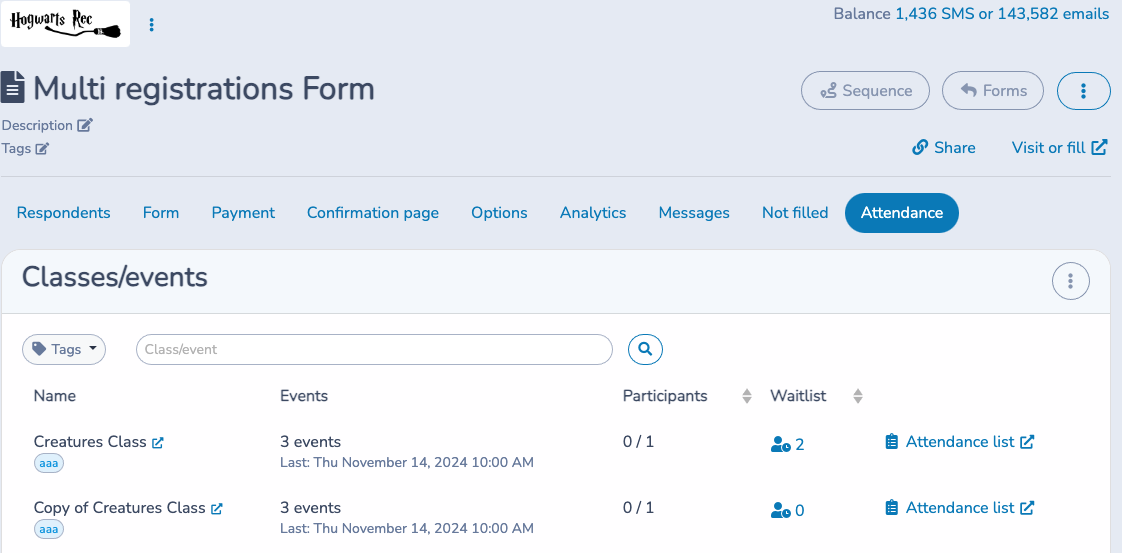This screenshot has height=553, width=1122.
Task: Open the Attendance list for Copy of Creatures Class
Action: (960, 508)
